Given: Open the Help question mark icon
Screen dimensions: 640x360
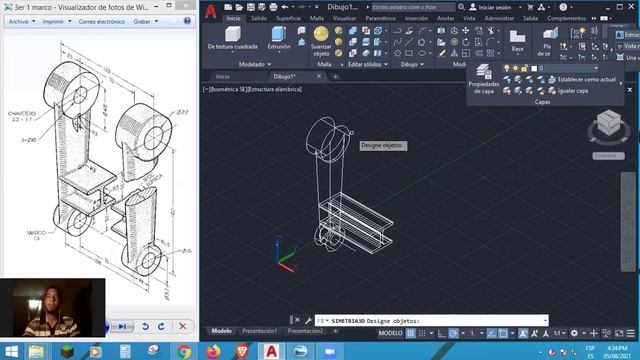Looking at the screenshot, I should pos(563,7).
